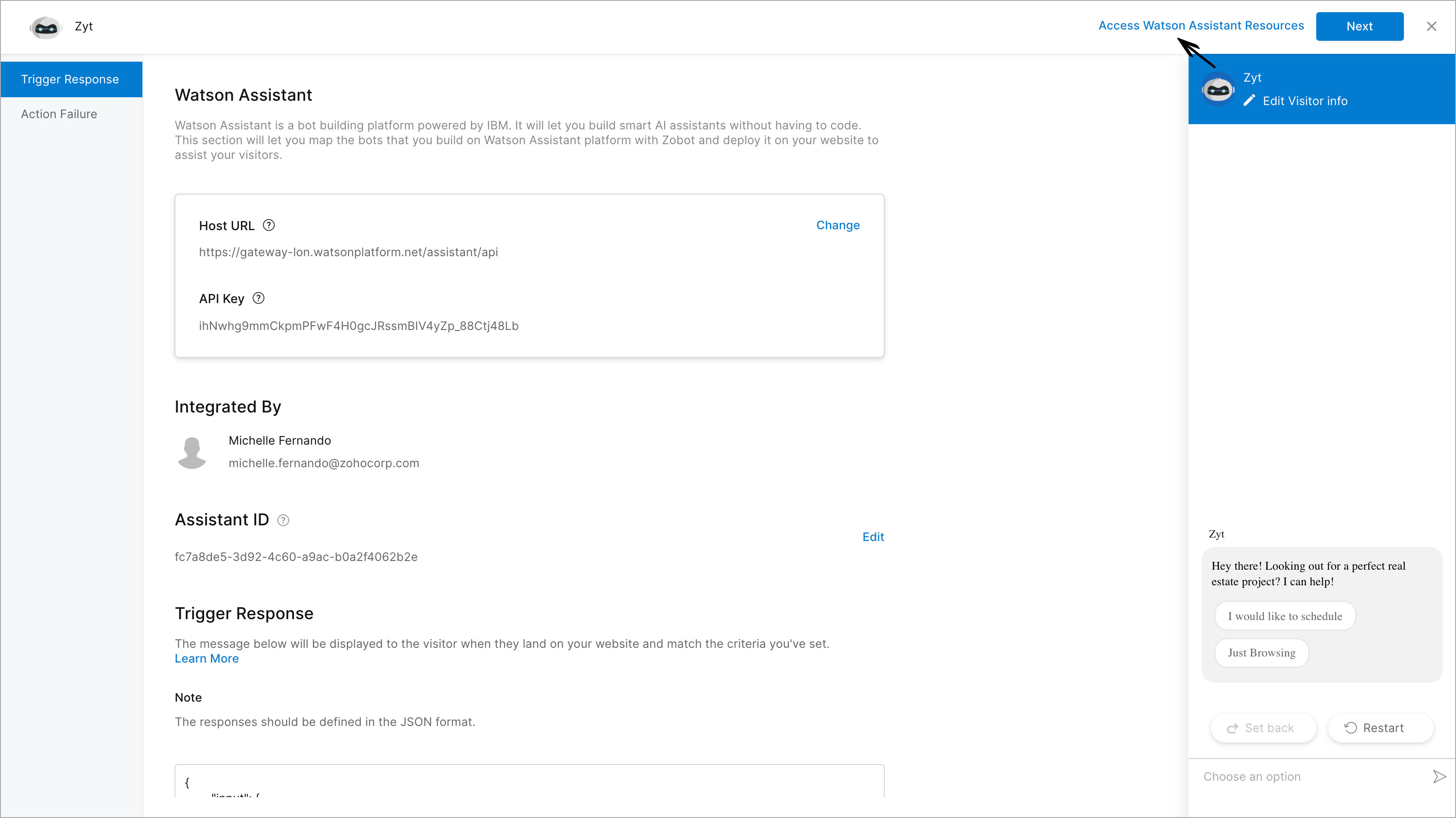The width and height of the screenshot is (1456, 818).
Task: Switch to the Action Failure tab
Action: coord(59,114)
